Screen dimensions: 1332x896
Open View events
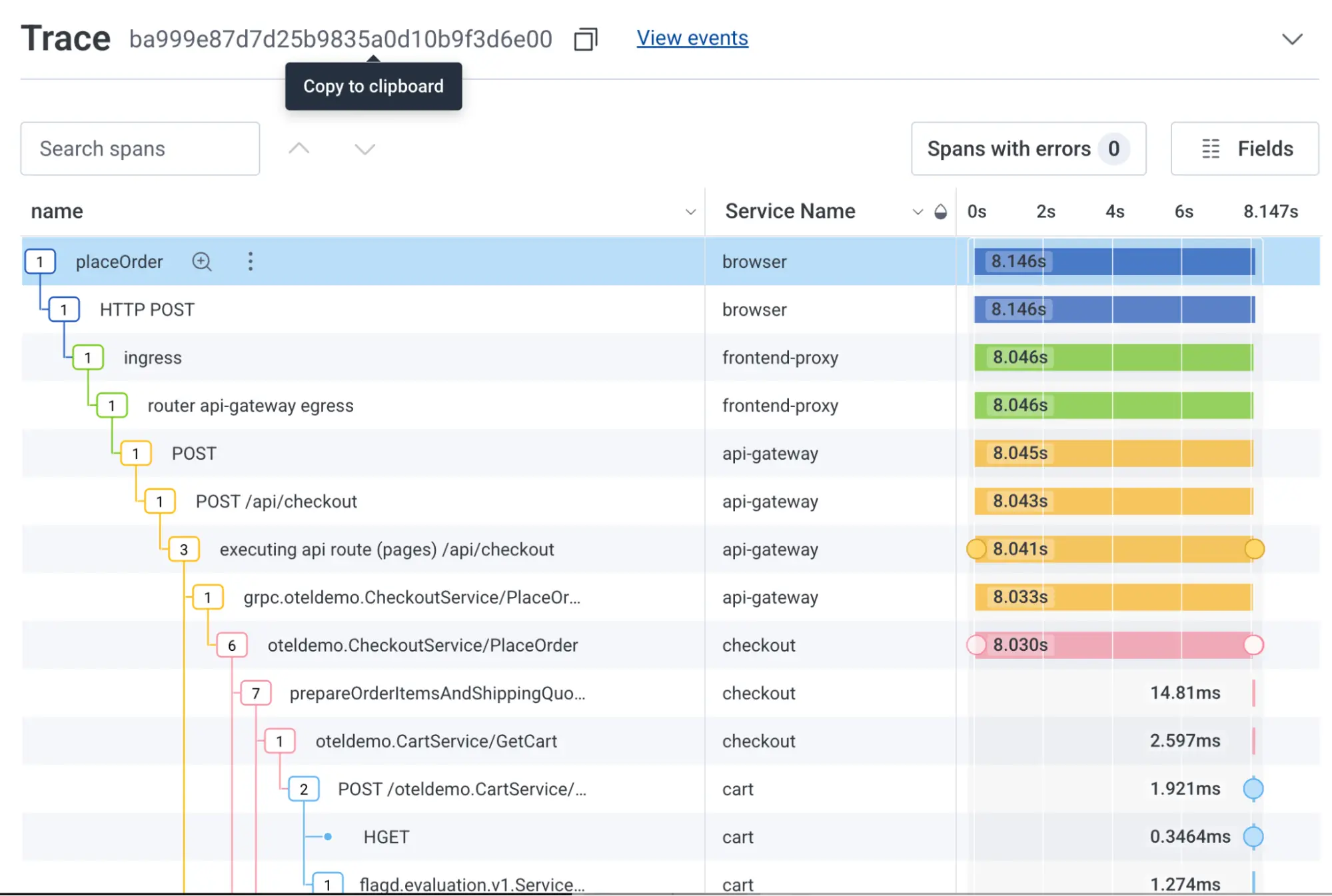click(692, 38)
